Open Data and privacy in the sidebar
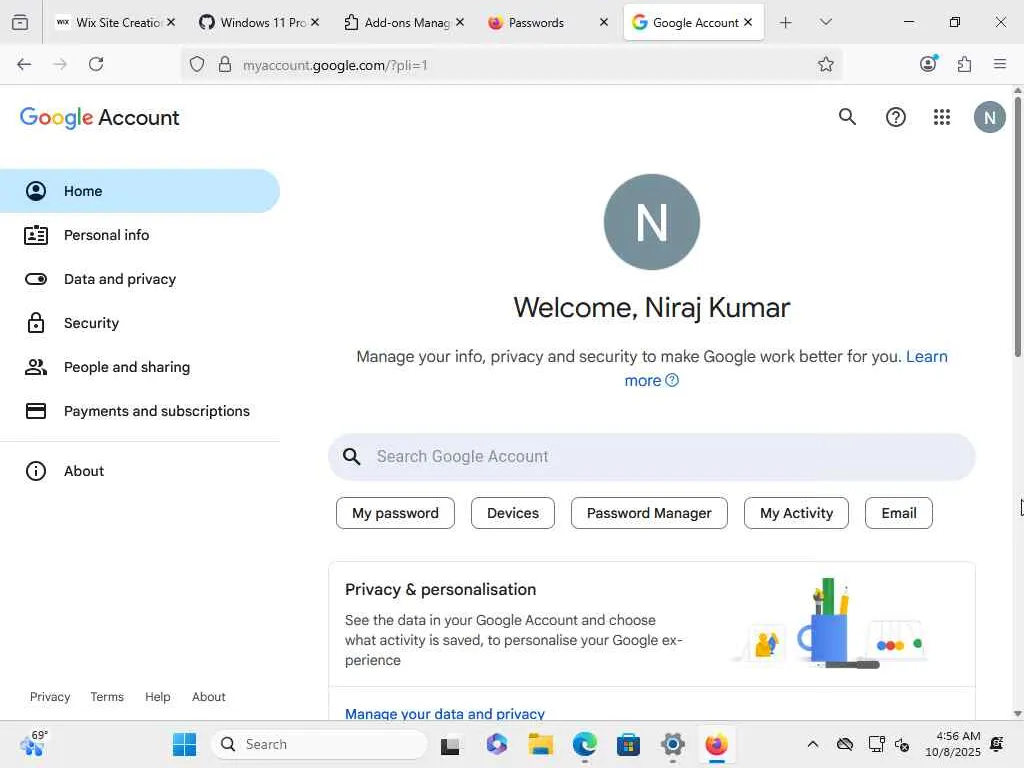The width and height of the screenshot is (1024, 768). coord(140,279)
